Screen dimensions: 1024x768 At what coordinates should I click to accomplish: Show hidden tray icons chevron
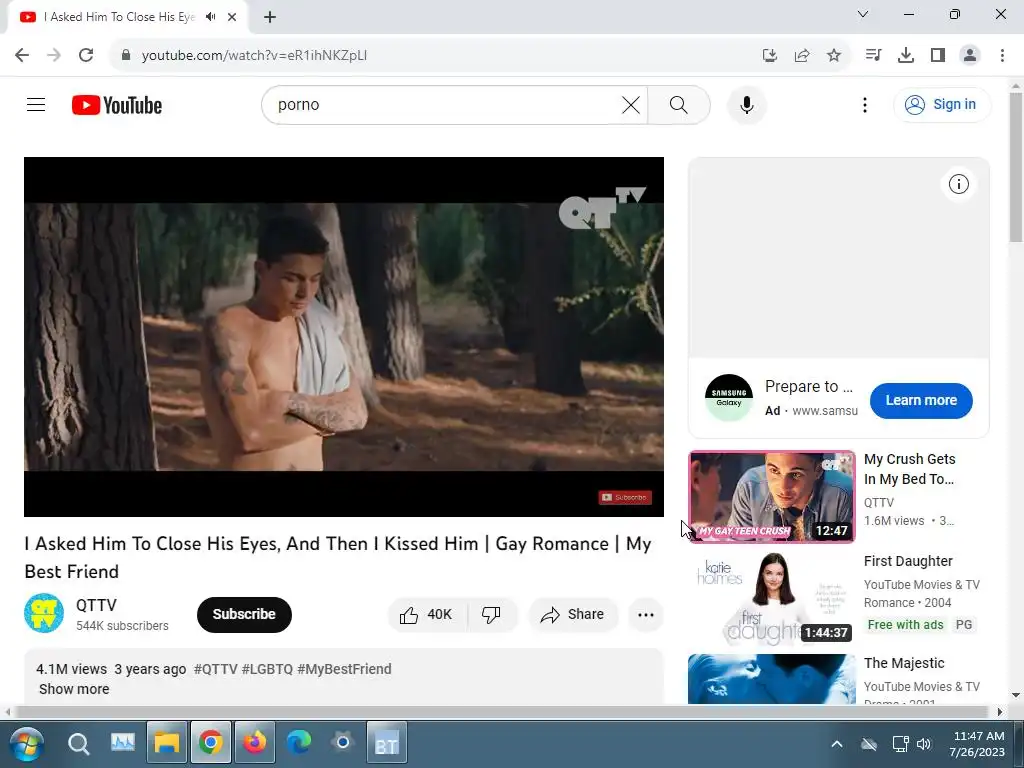(x=837, y=744)
